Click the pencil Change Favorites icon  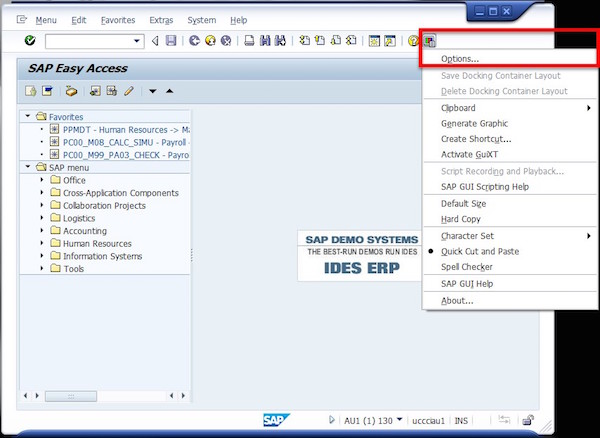128,92
